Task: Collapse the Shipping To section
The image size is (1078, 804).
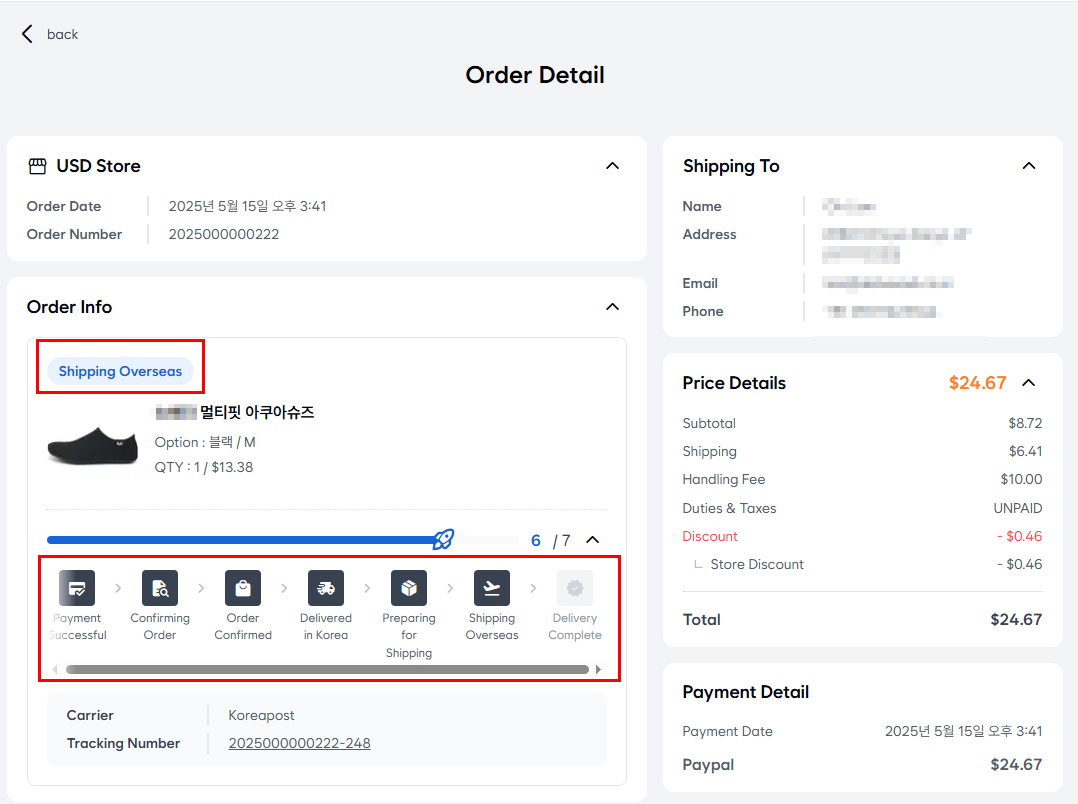Action: pyautogui.click(x=1029, y=166)
